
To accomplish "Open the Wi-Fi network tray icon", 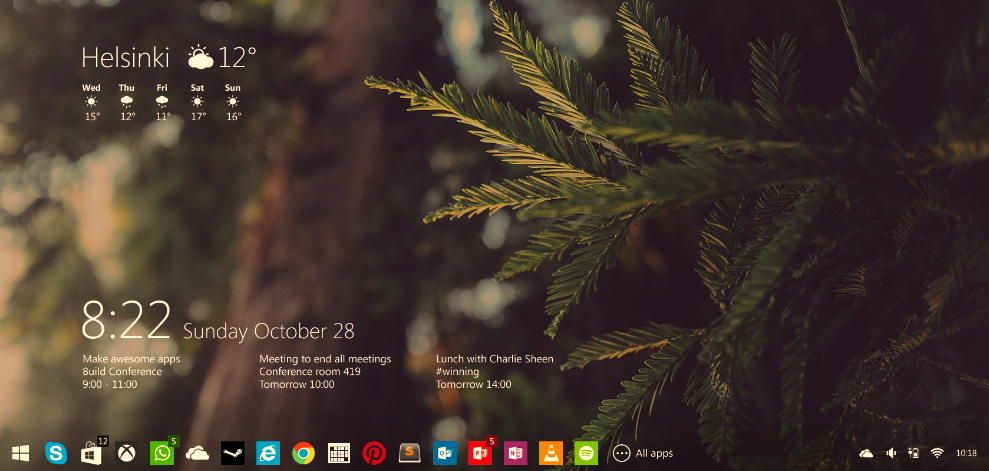I will point(937,453).
